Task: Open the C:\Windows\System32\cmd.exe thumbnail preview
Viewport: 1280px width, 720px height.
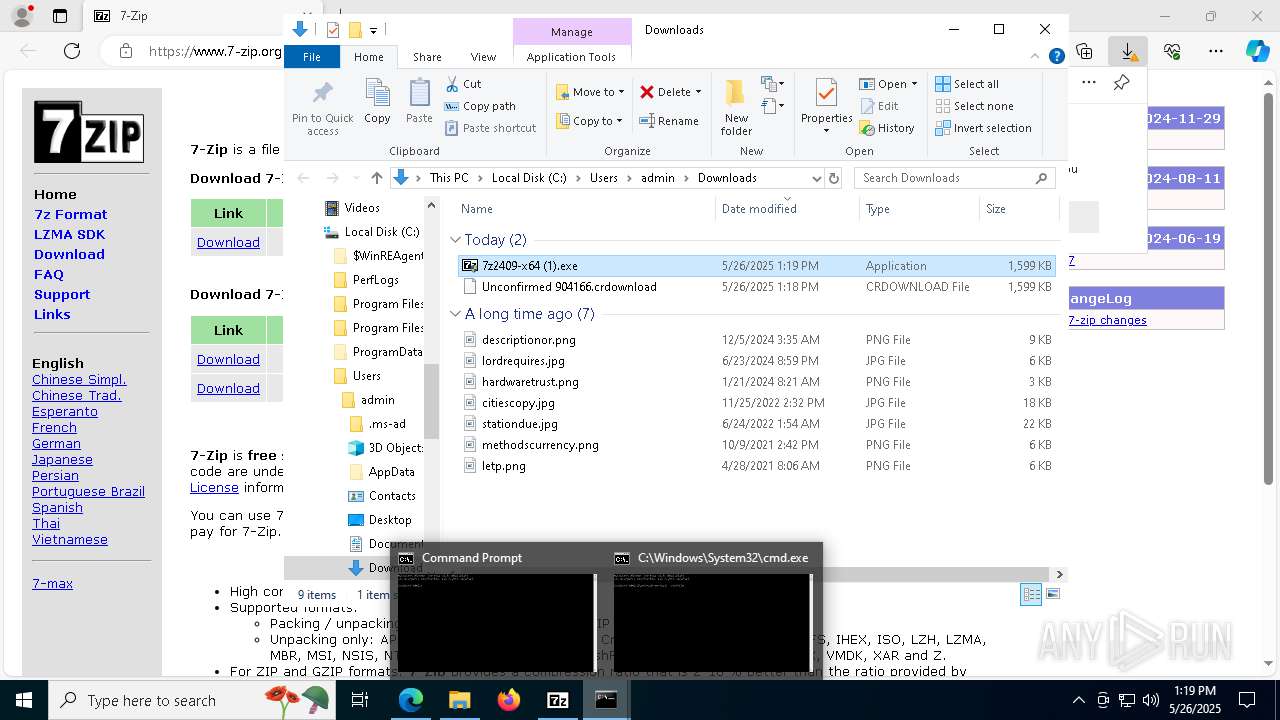Action: [x=713, y=611]
